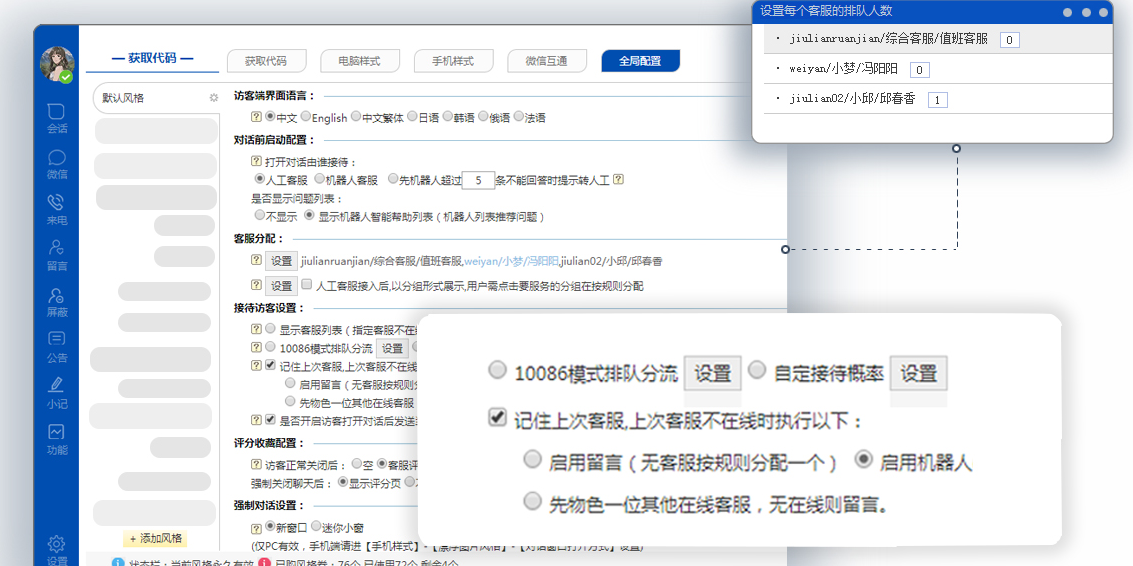This screenshot has width=1133, height=566.
Task: Open the 公告 announcements sidebar icon
Action: click(x=57, y=346)
